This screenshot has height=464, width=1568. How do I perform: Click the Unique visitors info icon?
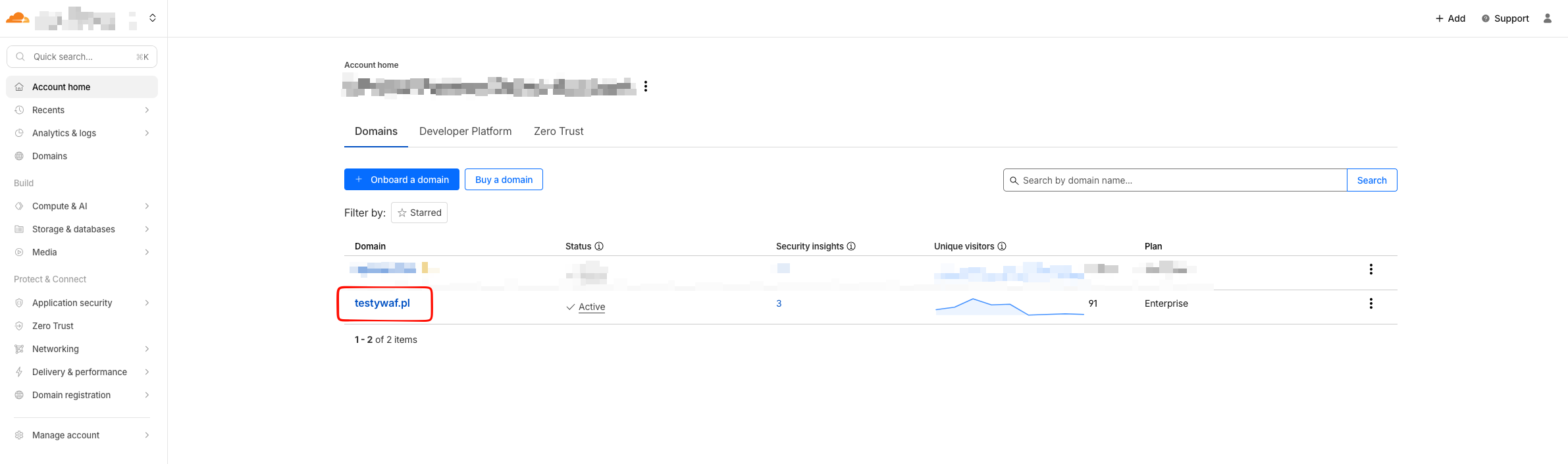coord(1002,246)
